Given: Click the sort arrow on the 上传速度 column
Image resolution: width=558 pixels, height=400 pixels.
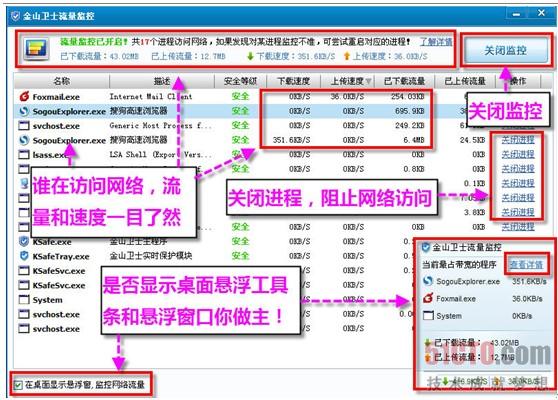Looking at the screenshot, I should coord(369,81).
